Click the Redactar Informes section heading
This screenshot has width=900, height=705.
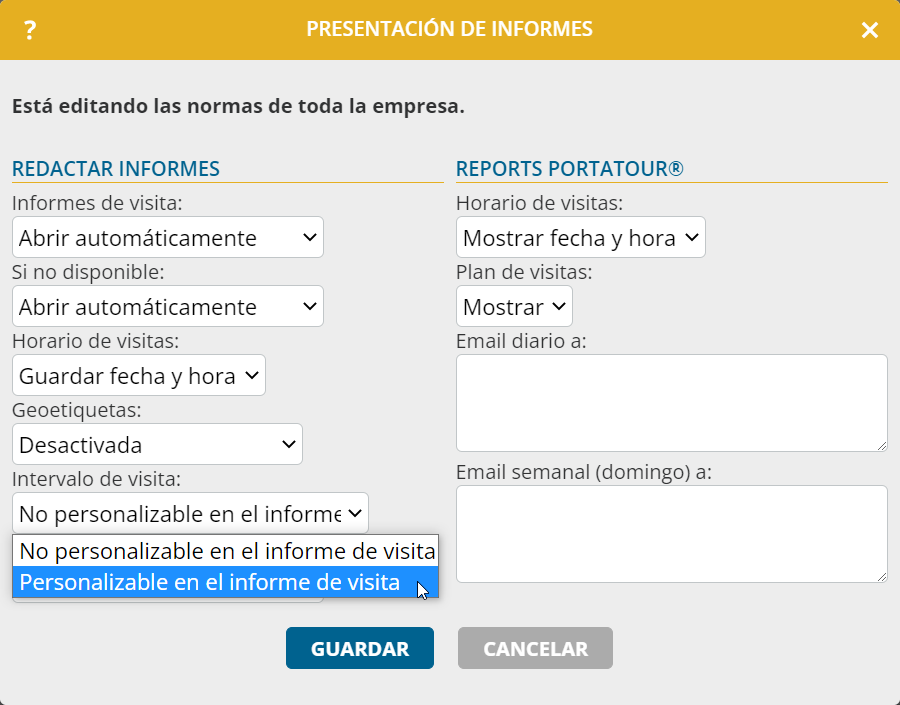coord(116,169)
